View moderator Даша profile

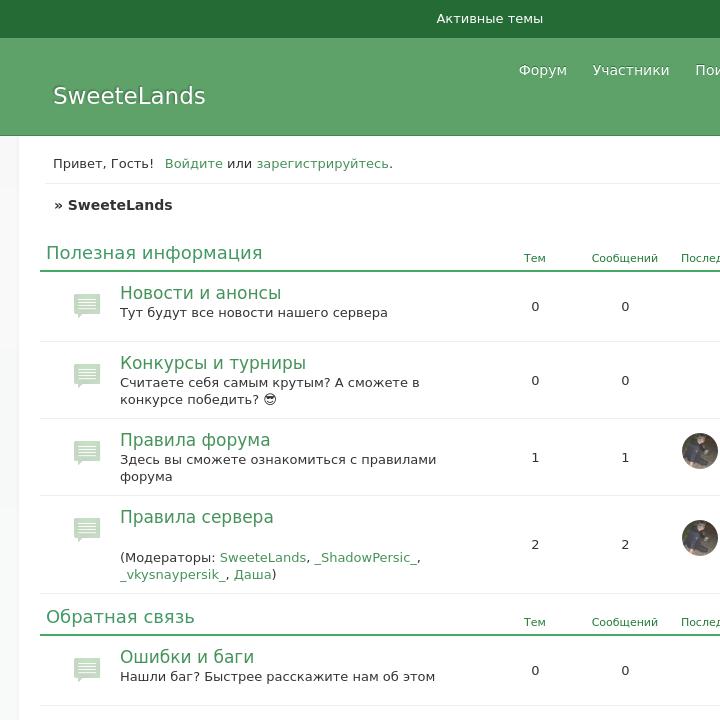(x=253, y=575)
